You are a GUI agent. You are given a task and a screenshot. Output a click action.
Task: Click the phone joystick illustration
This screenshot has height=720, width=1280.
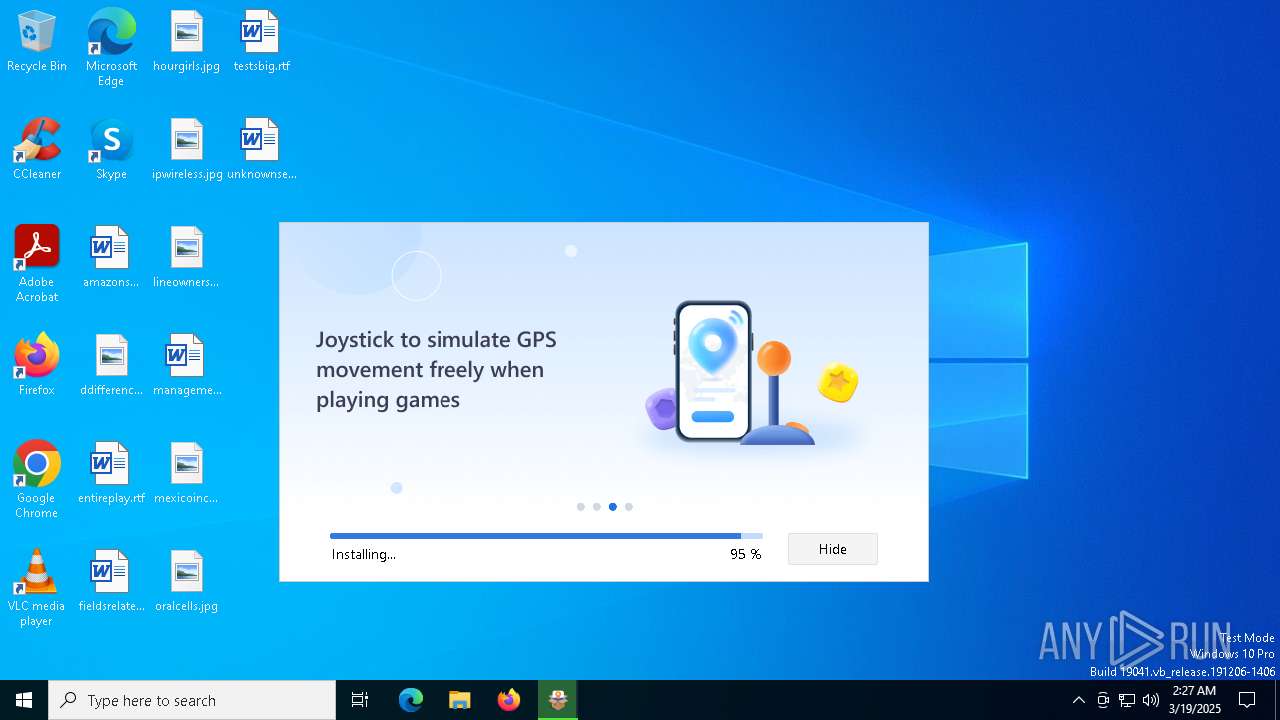tap(751, 372)
